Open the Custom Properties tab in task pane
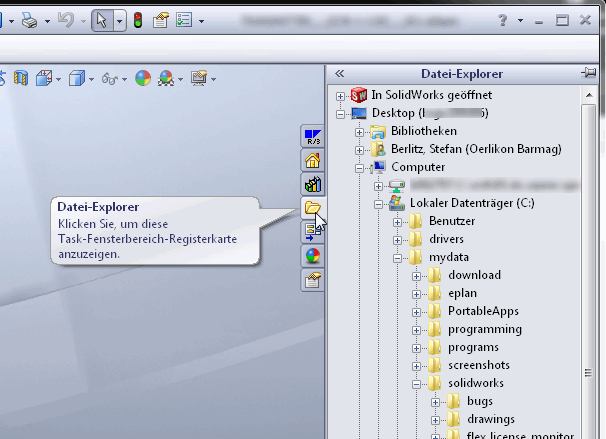 point(313,280)
